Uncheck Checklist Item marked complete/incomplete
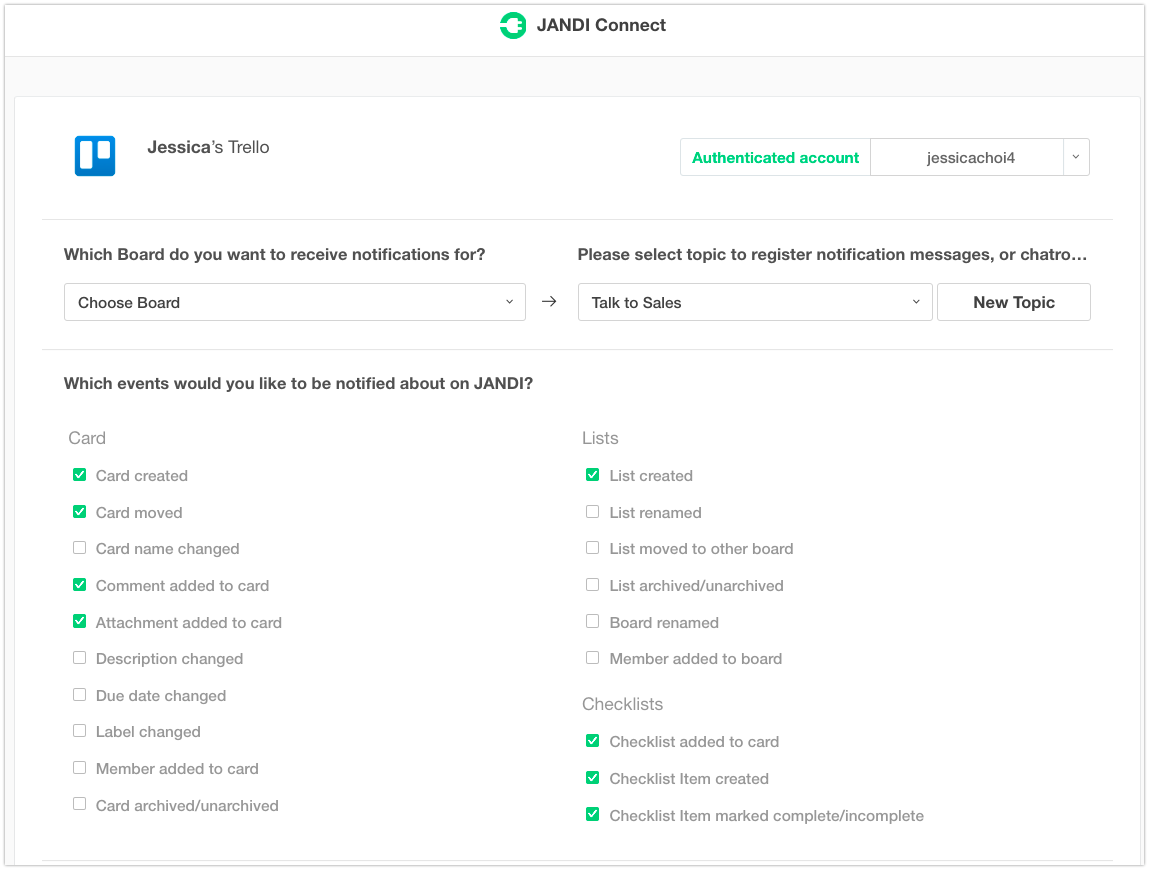Viewport: 1149px width, 870px height. [x=593, y=814]
